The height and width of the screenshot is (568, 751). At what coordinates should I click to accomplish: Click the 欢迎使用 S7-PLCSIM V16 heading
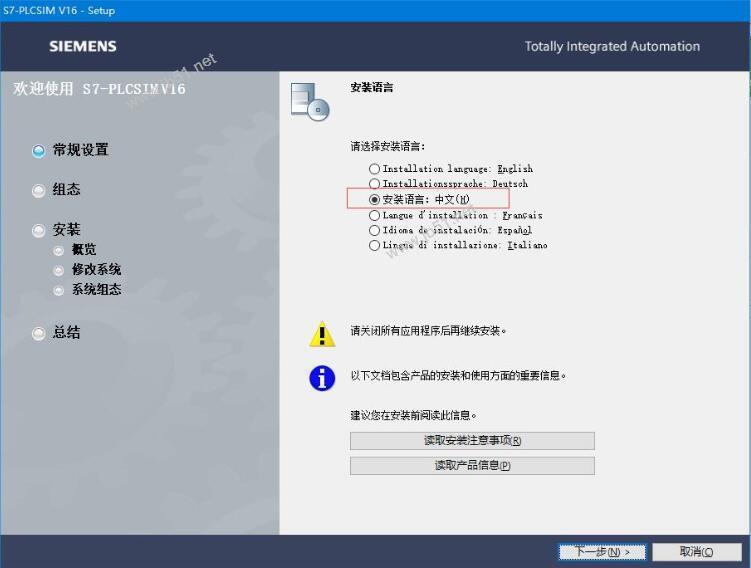[x=99, y=89]
